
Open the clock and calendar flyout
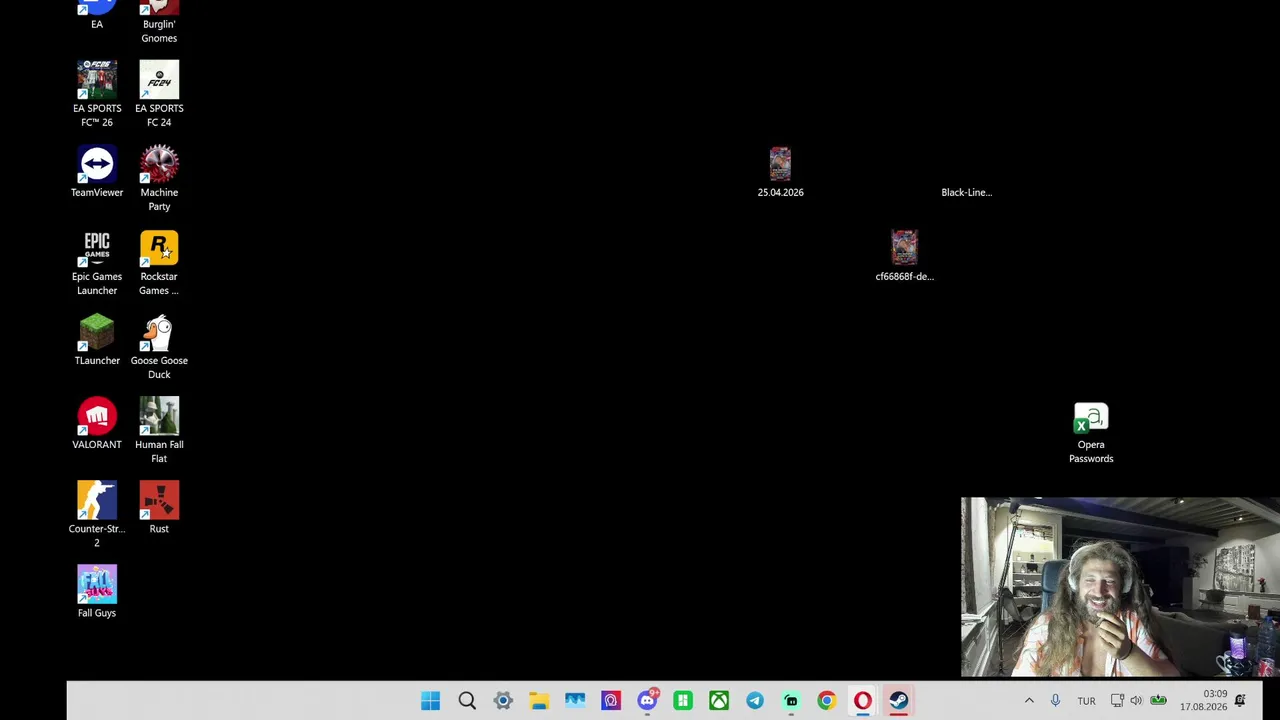[x=1203, y=700]
